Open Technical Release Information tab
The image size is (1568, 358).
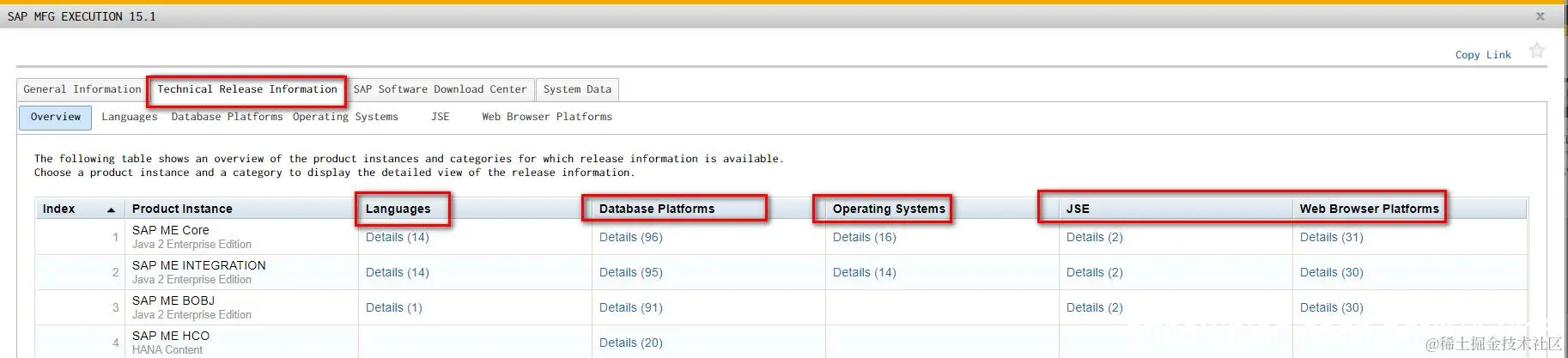(247, 89)
